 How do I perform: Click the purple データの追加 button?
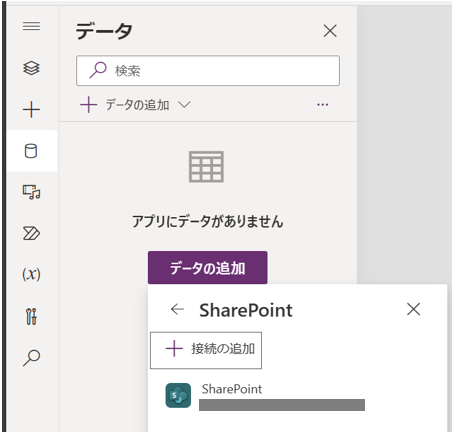[208, 268]
